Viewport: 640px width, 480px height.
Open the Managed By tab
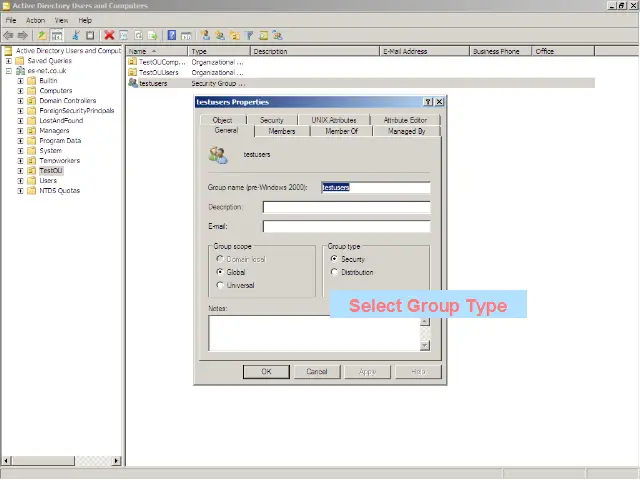tap(407, 131)
